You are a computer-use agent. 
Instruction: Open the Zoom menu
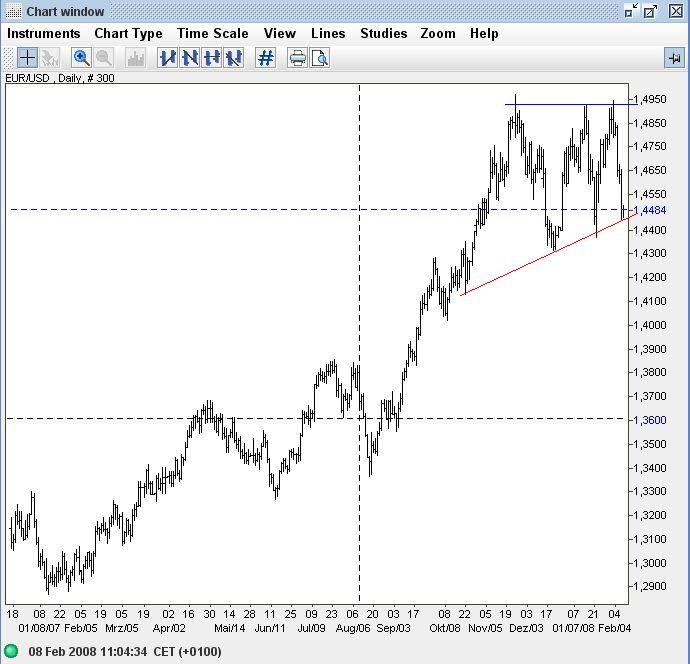coord(438,33)
